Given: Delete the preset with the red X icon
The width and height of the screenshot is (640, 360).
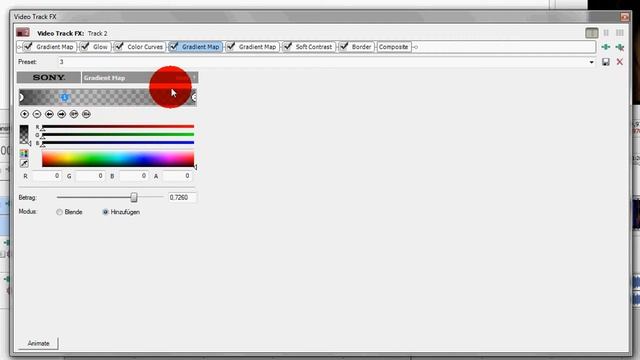Looking at the screenshot, I should tap(620, 62).
